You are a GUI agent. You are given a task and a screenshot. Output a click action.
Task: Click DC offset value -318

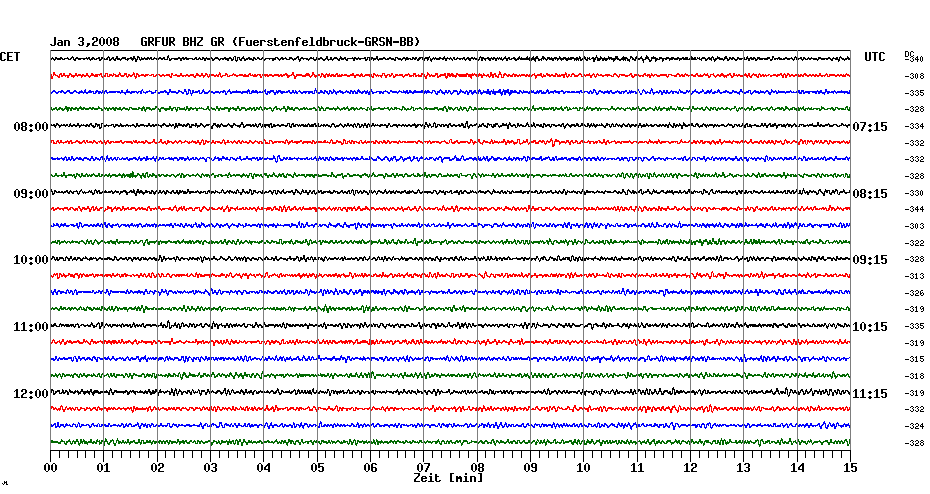pyautogui.click(x=915, y=376)
